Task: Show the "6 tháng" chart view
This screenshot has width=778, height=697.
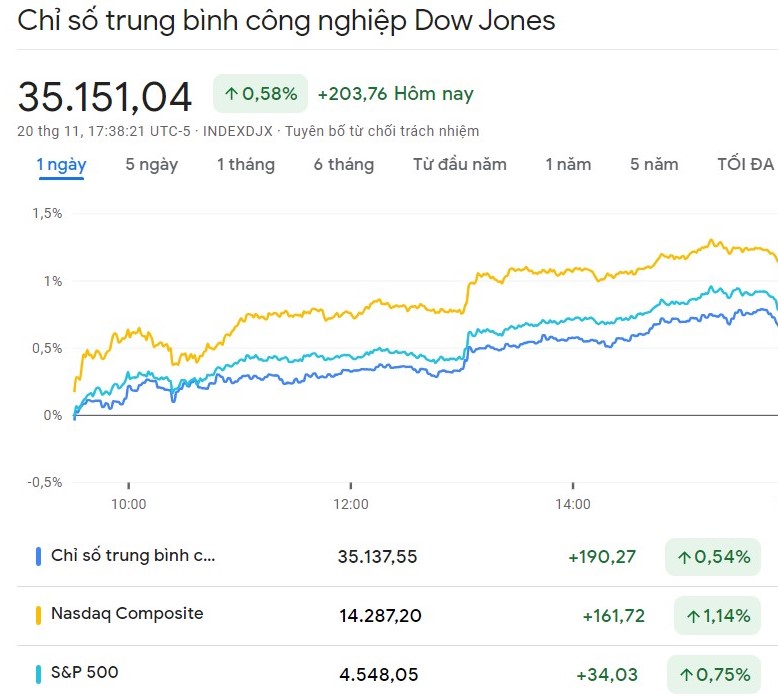Action: (343, 165)
